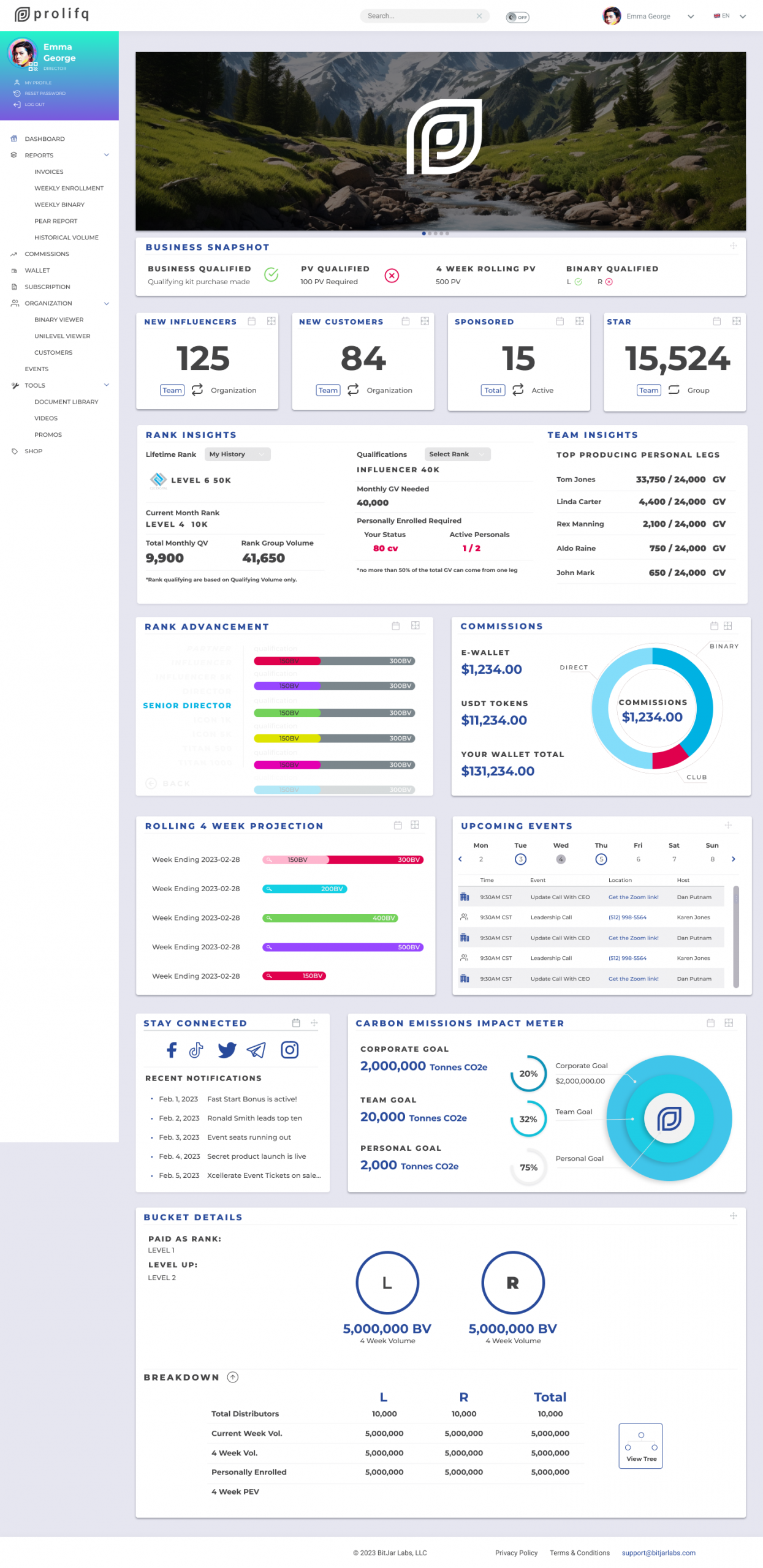Toggle the OFF switch in the header
This screenshot has height=1568, width=763.
click(517, 17)
